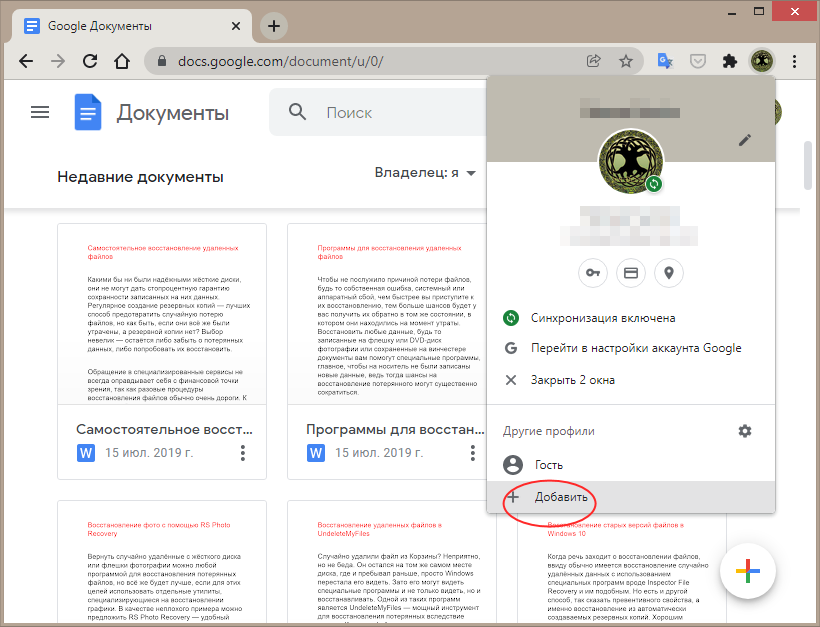
Task: Click the Google Docs logo
Action: 88,112
